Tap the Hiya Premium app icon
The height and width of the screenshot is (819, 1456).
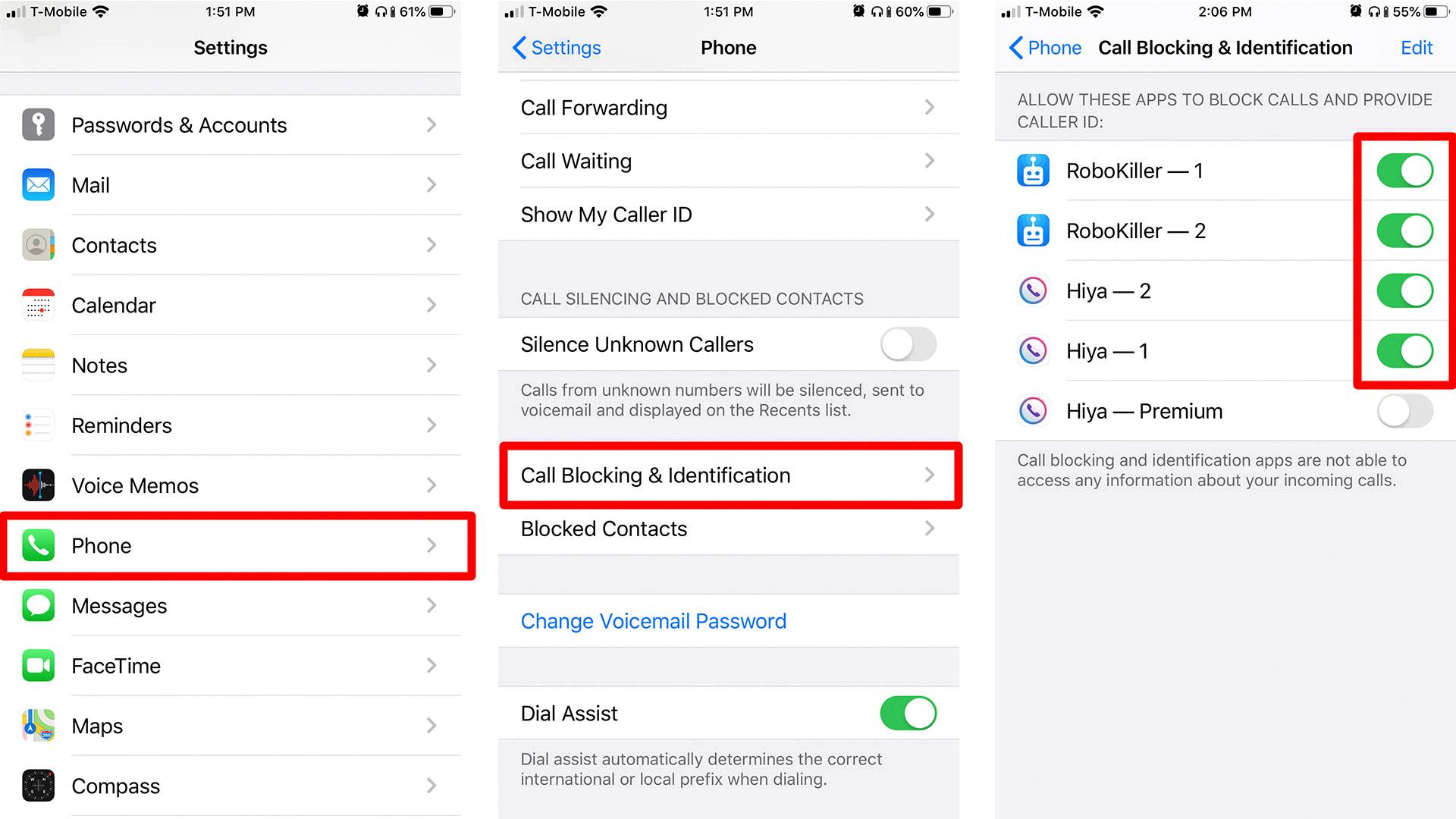coord(1034,410)
